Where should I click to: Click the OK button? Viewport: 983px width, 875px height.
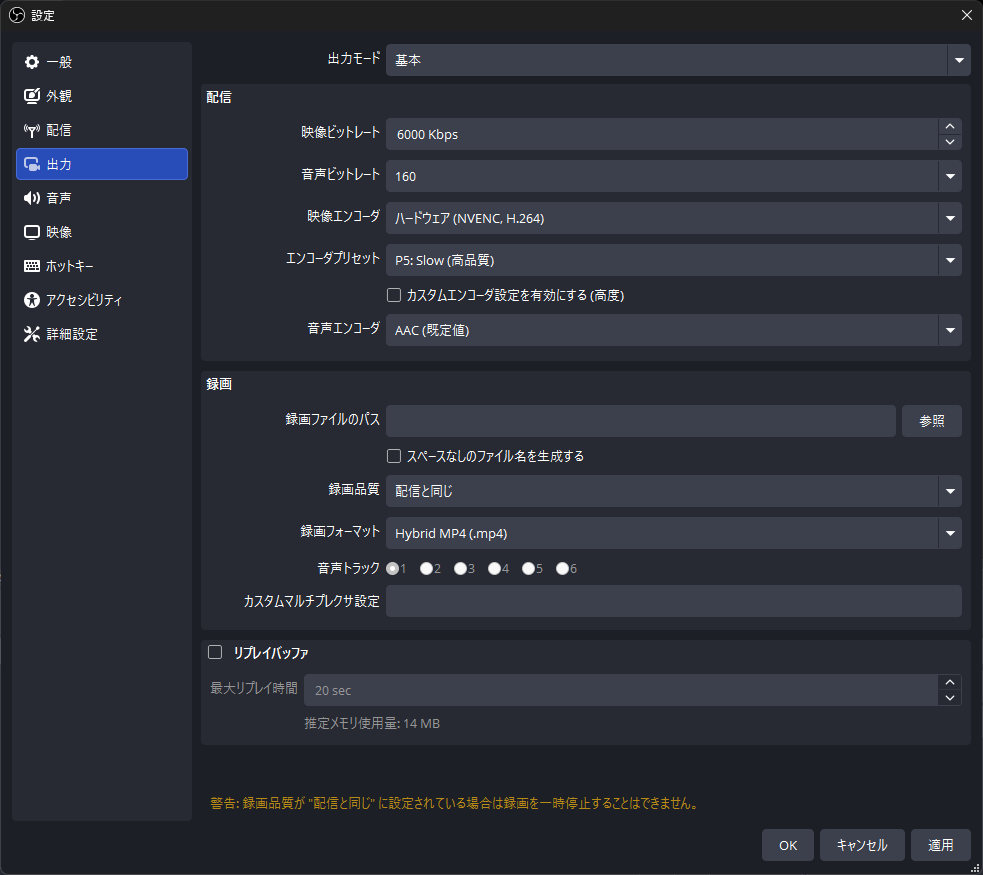[x=788, y=846]
